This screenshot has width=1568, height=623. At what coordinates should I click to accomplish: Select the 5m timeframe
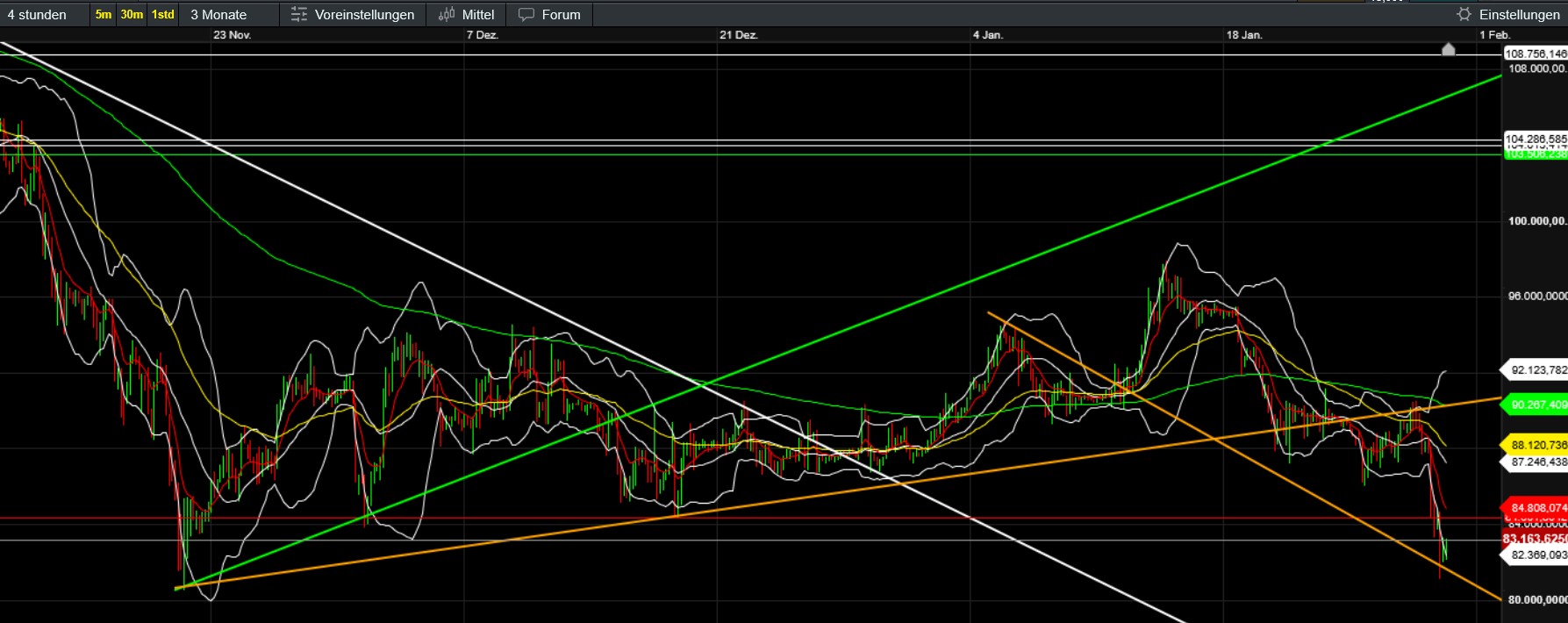(x=104, y=15)
